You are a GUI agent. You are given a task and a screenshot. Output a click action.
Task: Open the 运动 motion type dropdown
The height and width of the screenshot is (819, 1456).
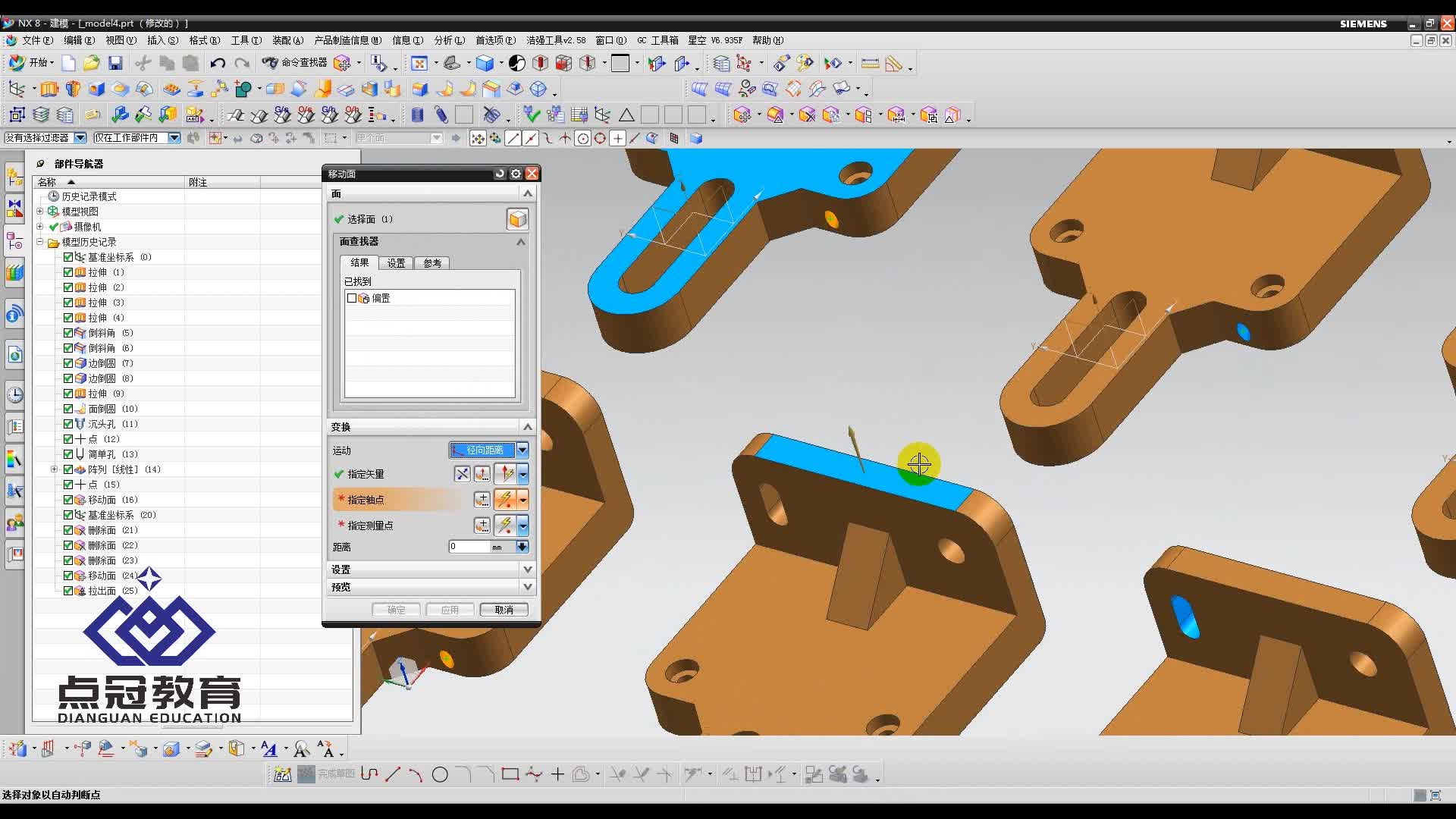click(x=522, y=450)
